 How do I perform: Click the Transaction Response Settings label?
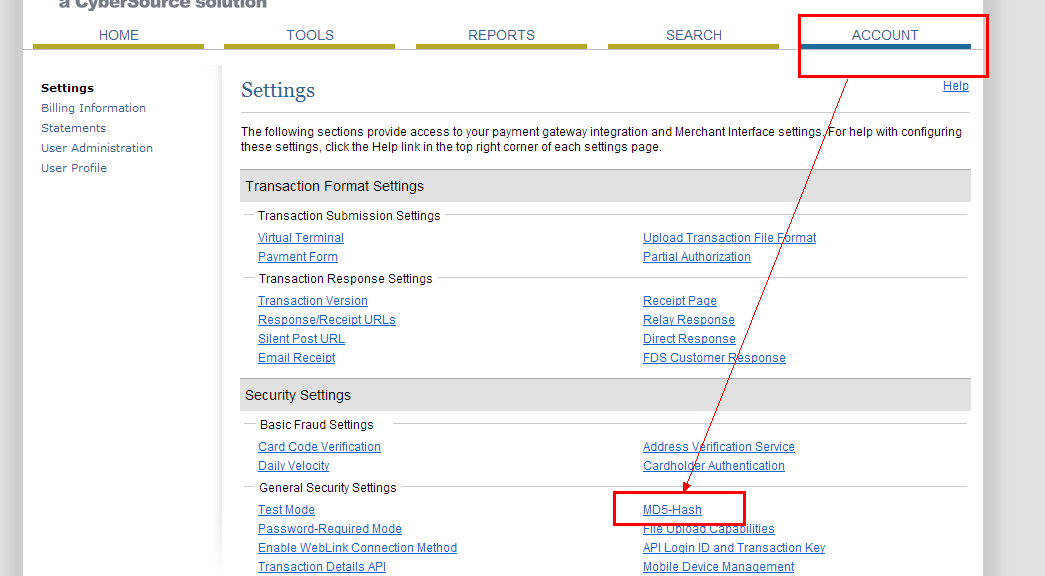[345, 279]
